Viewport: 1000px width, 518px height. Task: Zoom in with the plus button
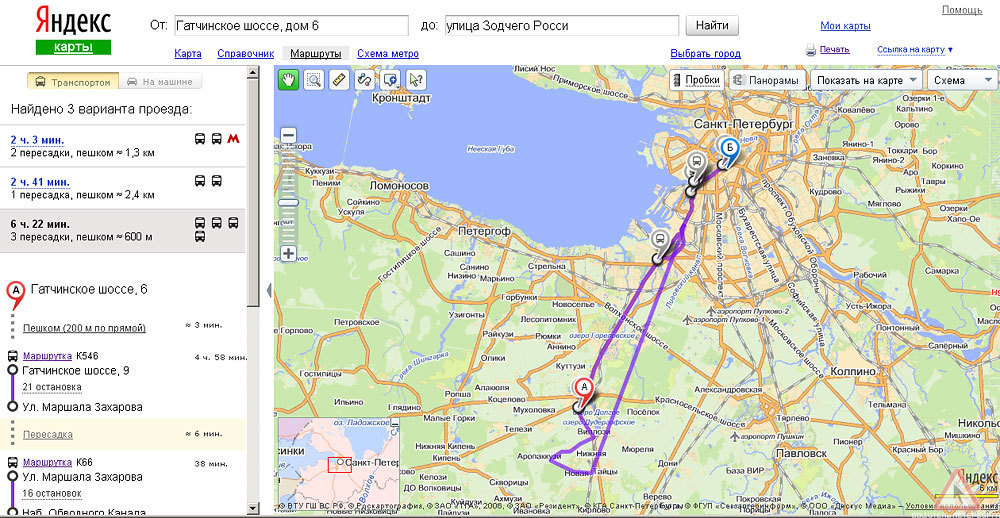[x=288, y=253]
